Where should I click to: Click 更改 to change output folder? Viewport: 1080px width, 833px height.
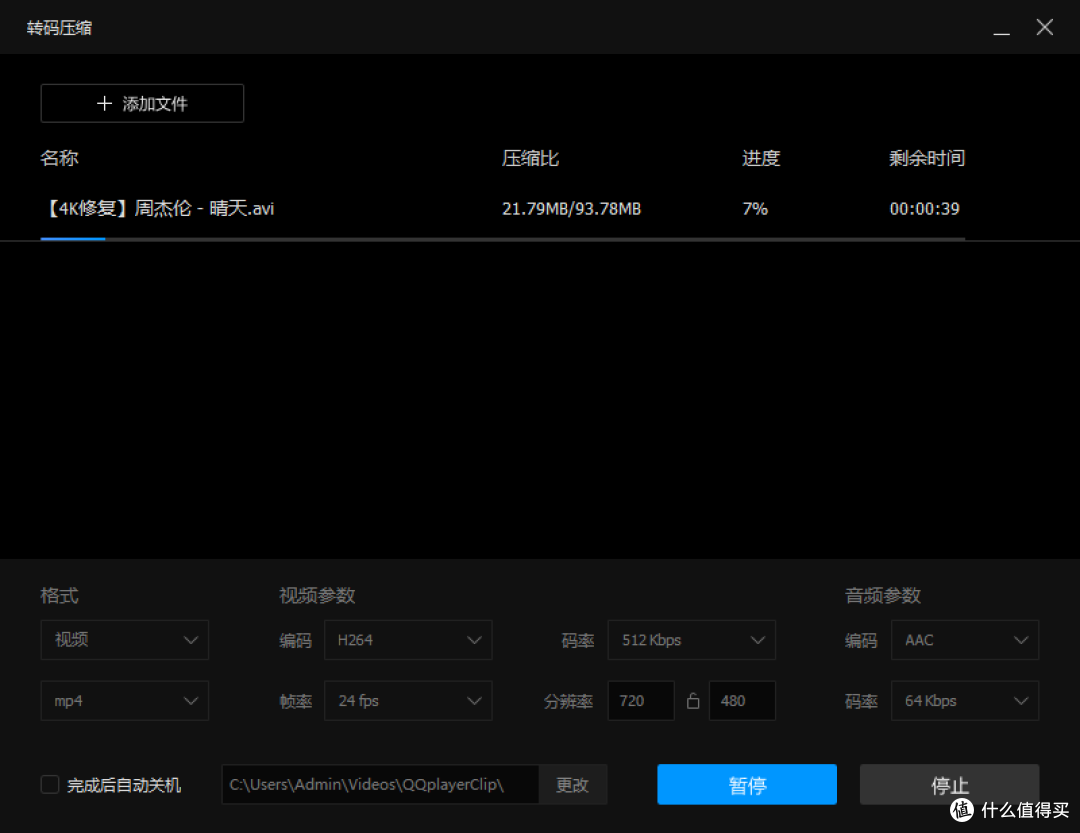tap(572, 785)
